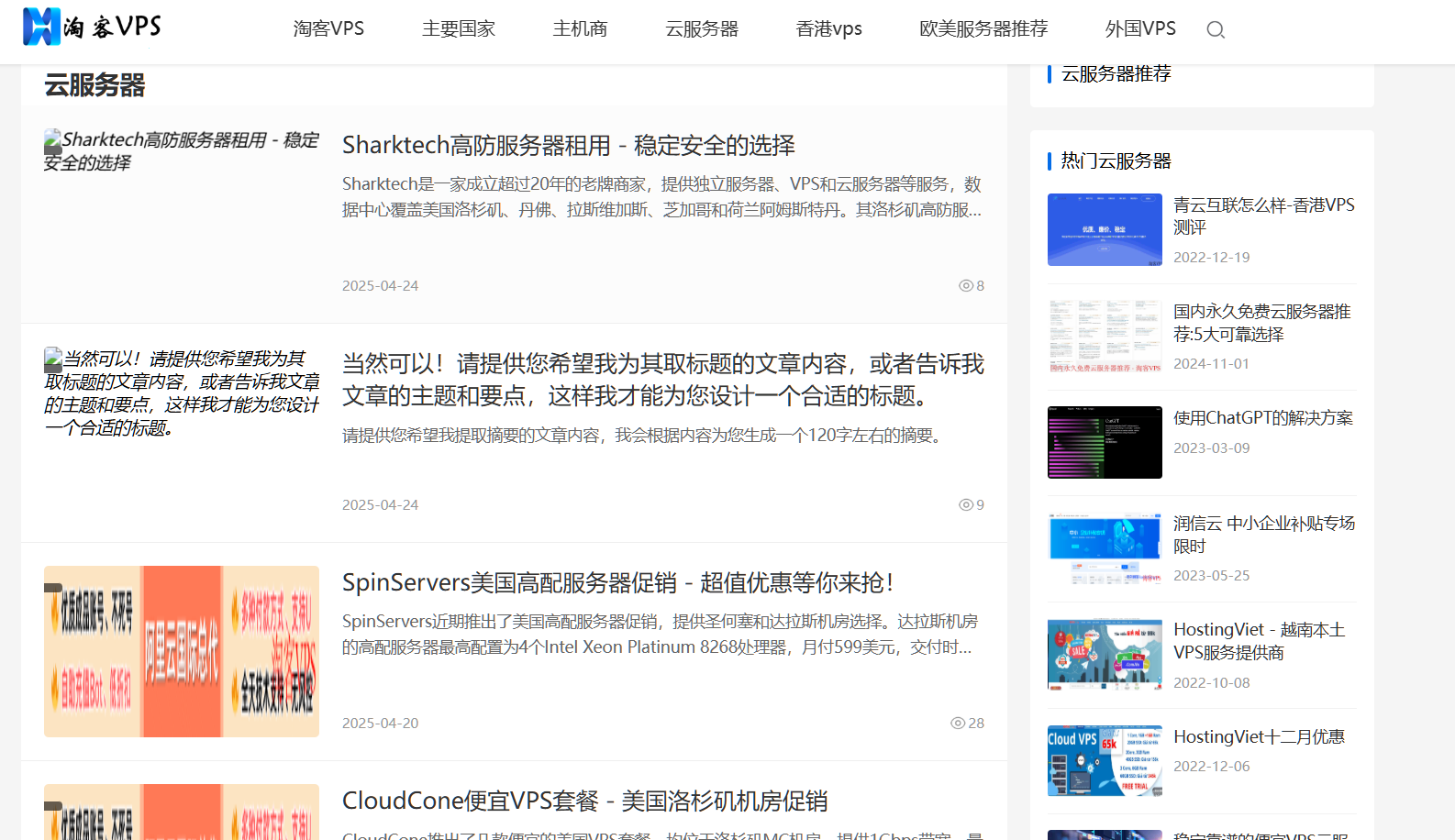This screenshot has height=840, width=1455.
Task: Click the broken thumbnail of 当然可以 article
Action: click(x=182, y=393)
